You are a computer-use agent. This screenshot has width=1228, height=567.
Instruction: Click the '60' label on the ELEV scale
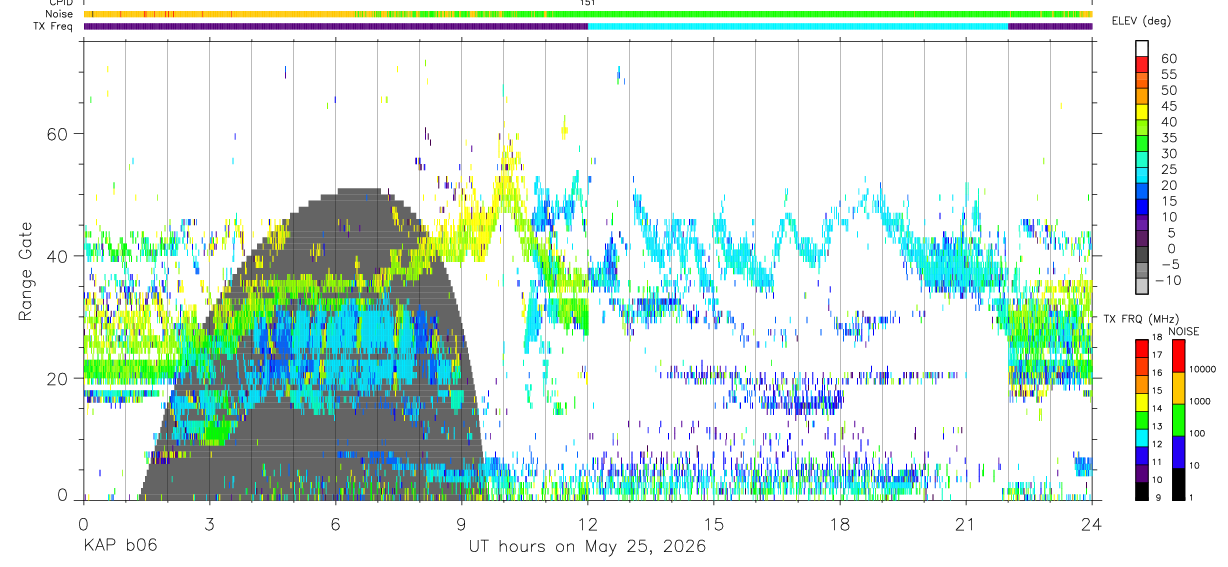tap(1168, 57)
